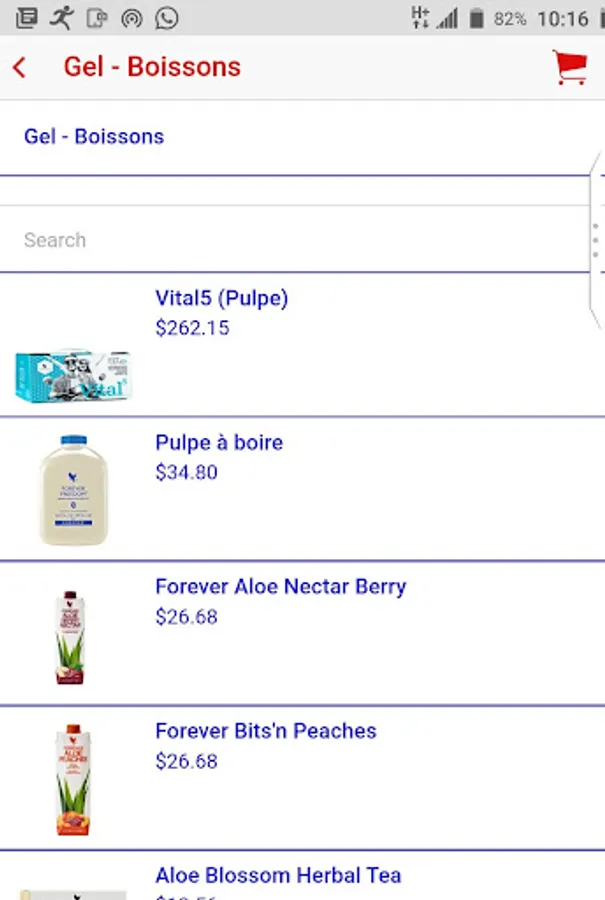Click the Forever Bits'n Peaches product name
605x900 pixels.
coord(265,731)
